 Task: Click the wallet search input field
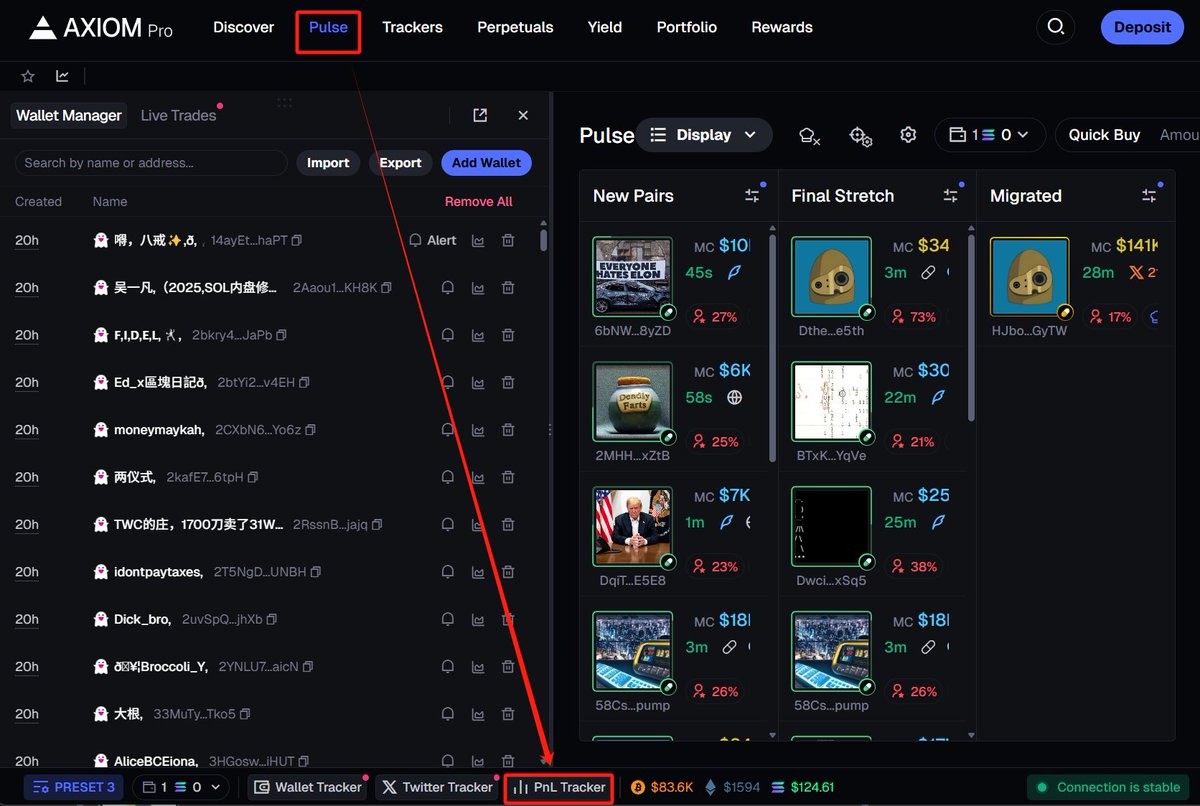click(150, 163)
